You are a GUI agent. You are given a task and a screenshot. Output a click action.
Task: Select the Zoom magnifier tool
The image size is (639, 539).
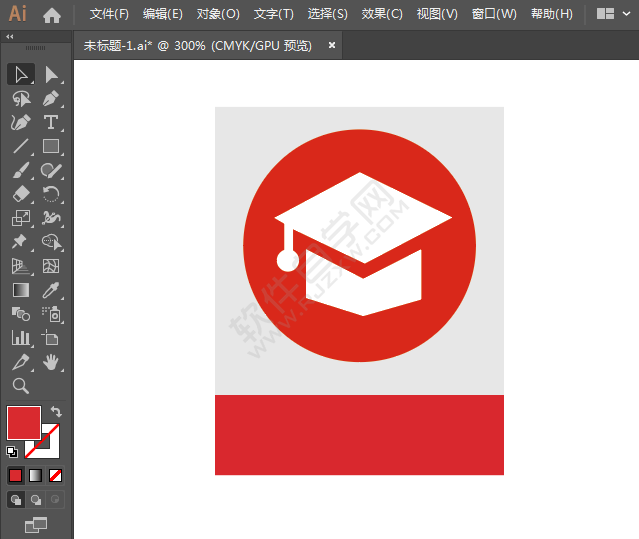20,386
